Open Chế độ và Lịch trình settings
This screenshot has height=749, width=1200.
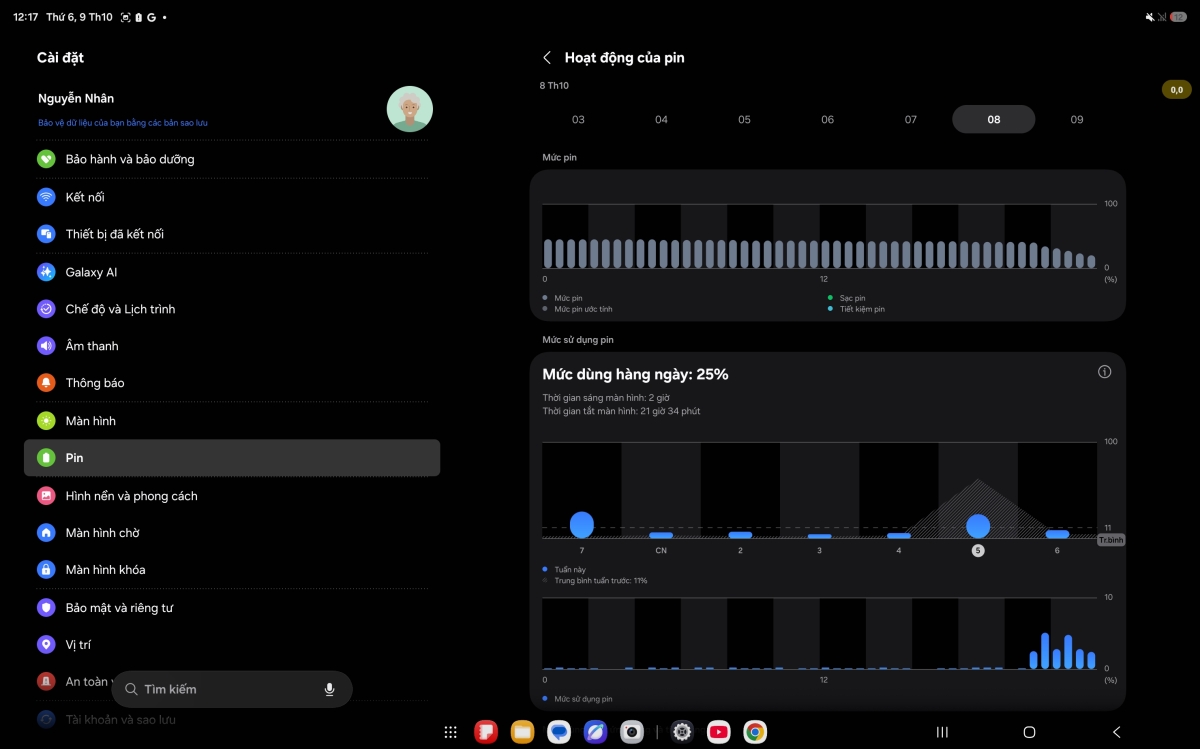pyautogui.click(x=232, y=309)
